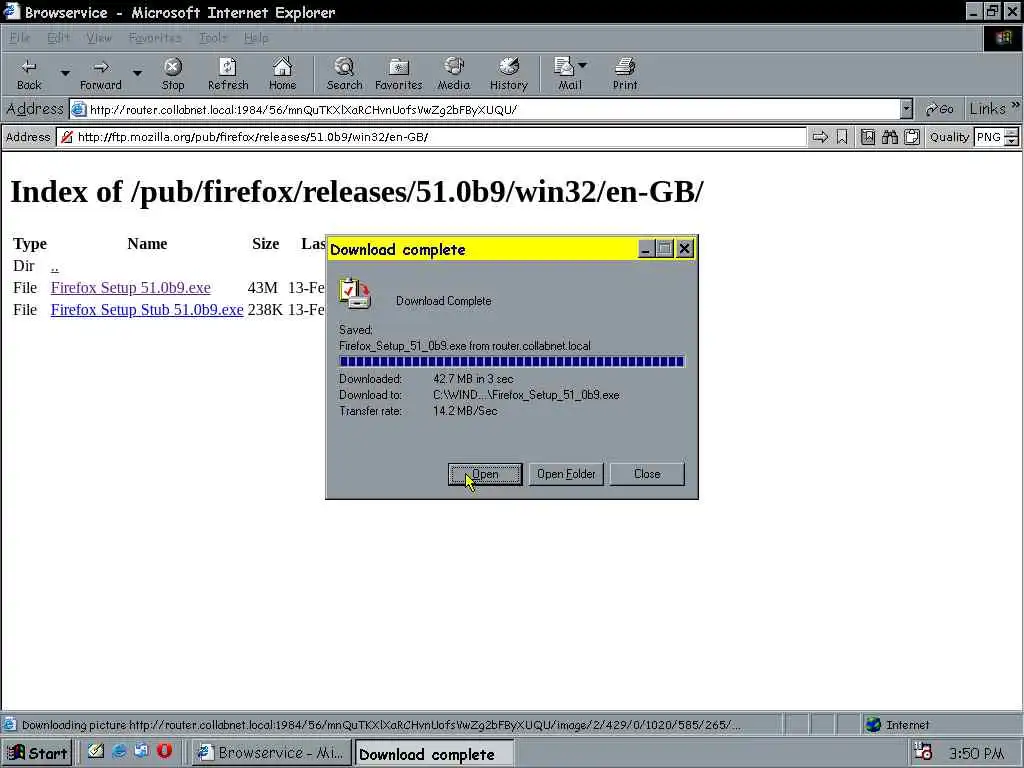Screen dimensions: 1024x768
Task: Close Download complete dialog with X
Action: tap(684, 249)
